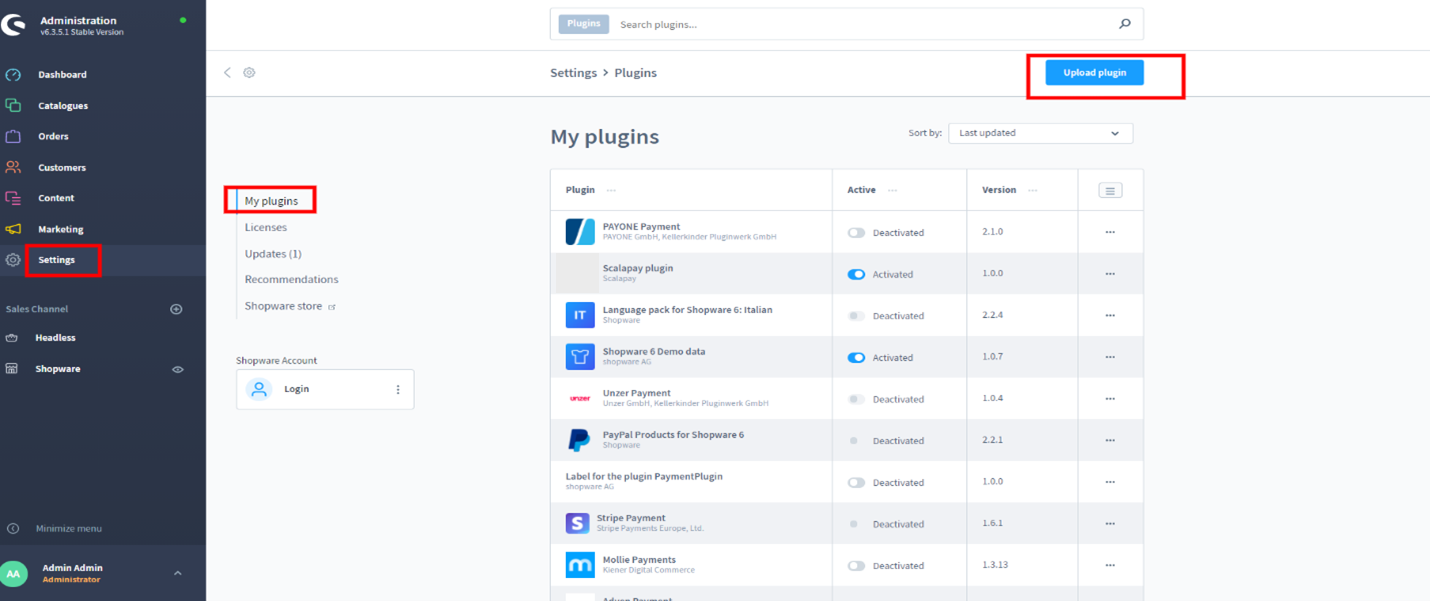
Task: Open Active column header options
Action: pos(892,190)
